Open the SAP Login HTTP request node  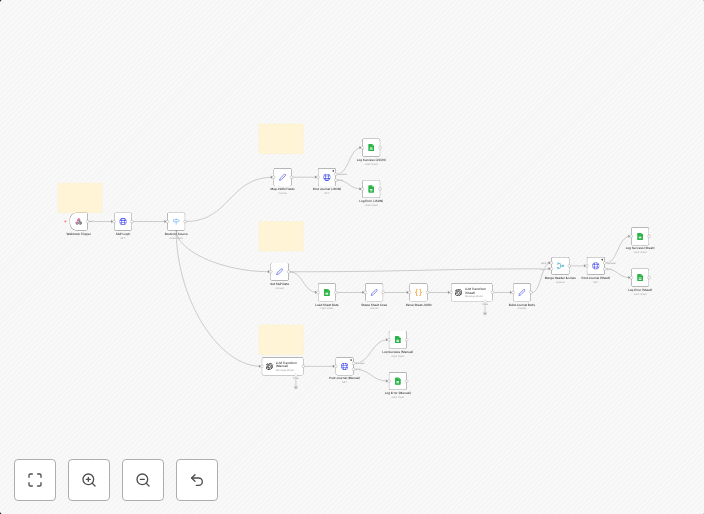pos(123,222)
